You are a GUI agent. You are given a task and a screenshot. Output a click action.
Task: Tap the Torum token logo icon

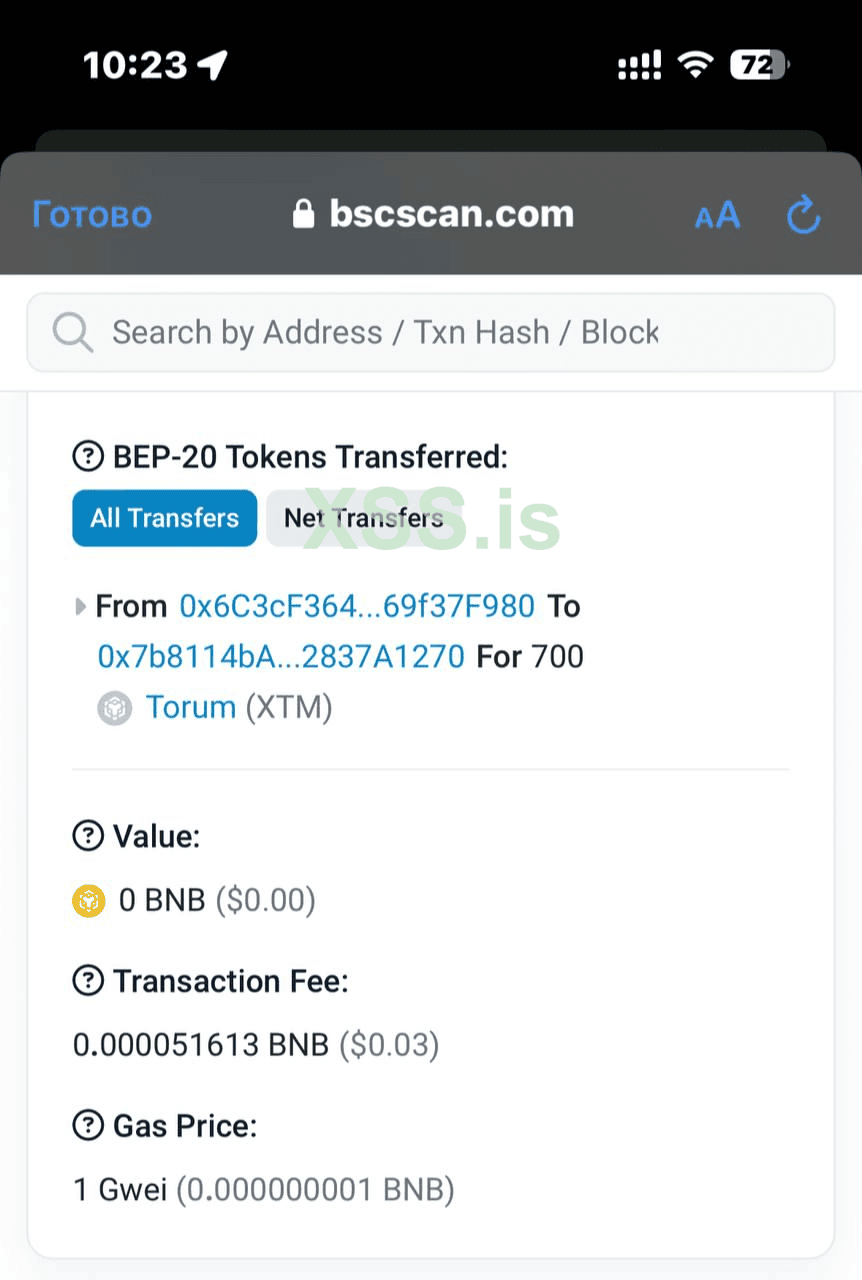click(115, 708)
